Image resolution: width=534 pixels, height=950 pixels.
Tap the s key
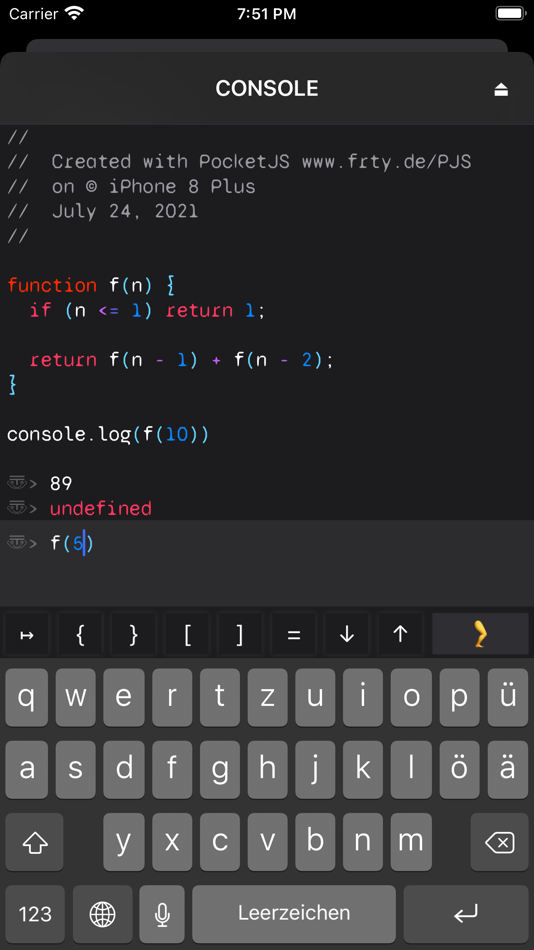[x=75, y=769]
